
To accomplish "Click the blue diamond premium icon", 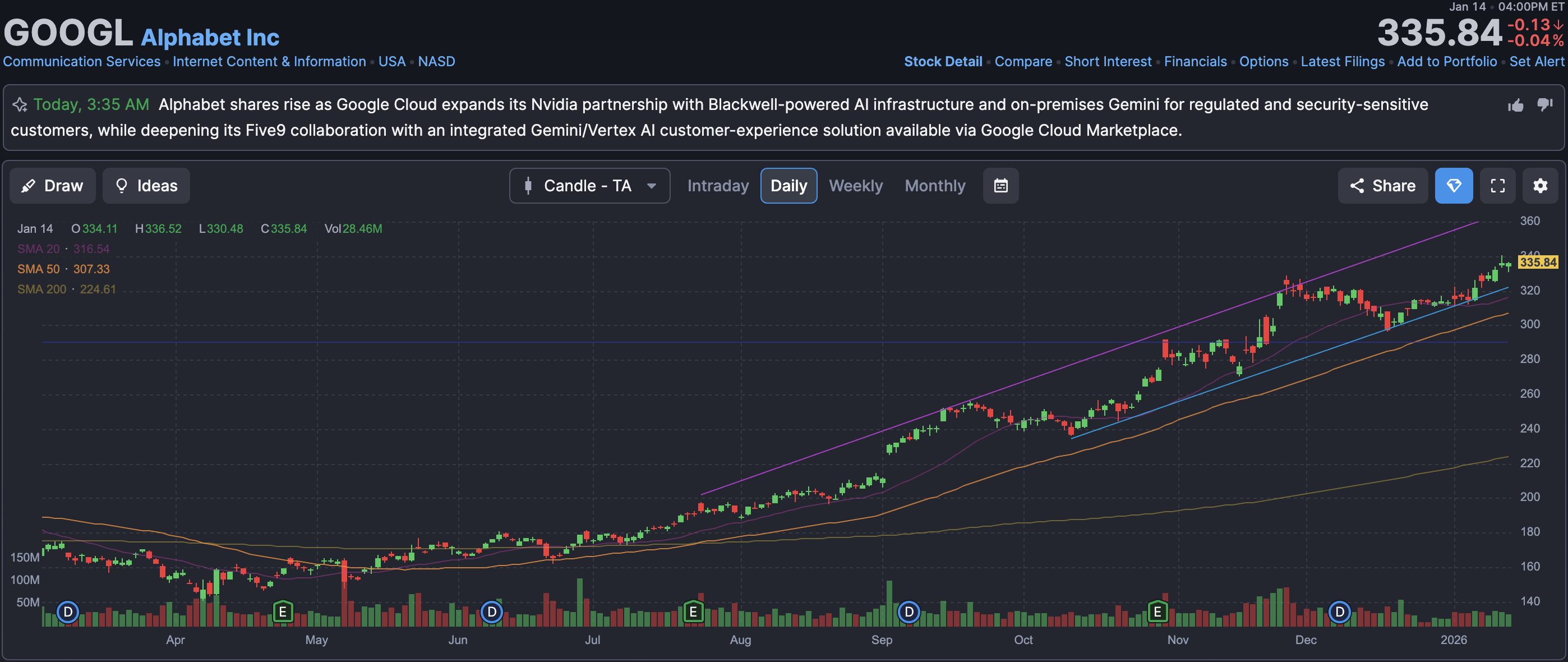I will [x=1453, y=186].
